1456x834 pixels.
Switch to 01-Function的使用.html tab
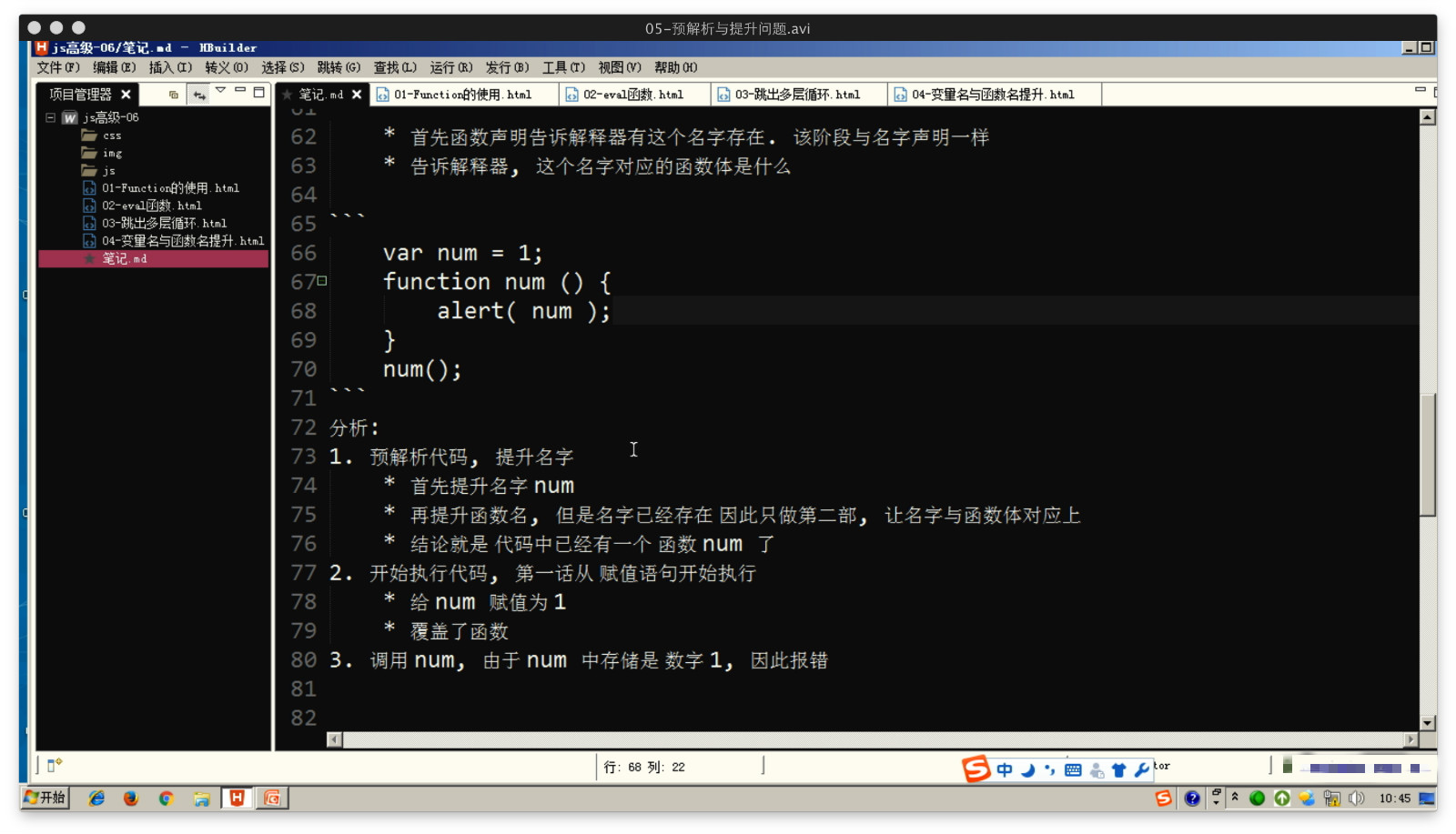click(x=462, y=94)
